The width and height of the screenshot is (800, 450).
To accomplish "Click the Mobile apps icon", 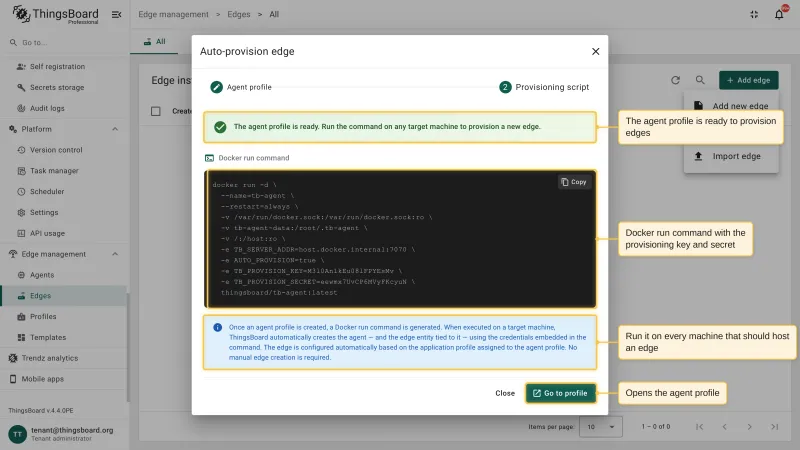I will [13, 379].
